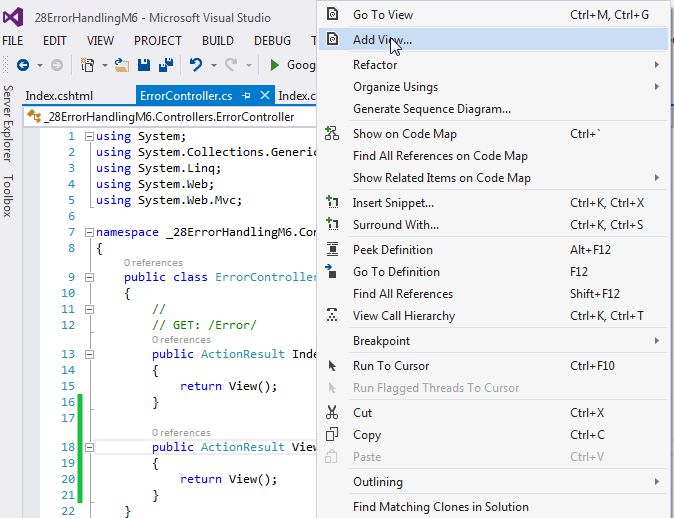Collapse the namespace block on line 7
The width and height of the screenshot is (674, 518).
point(89,233)
